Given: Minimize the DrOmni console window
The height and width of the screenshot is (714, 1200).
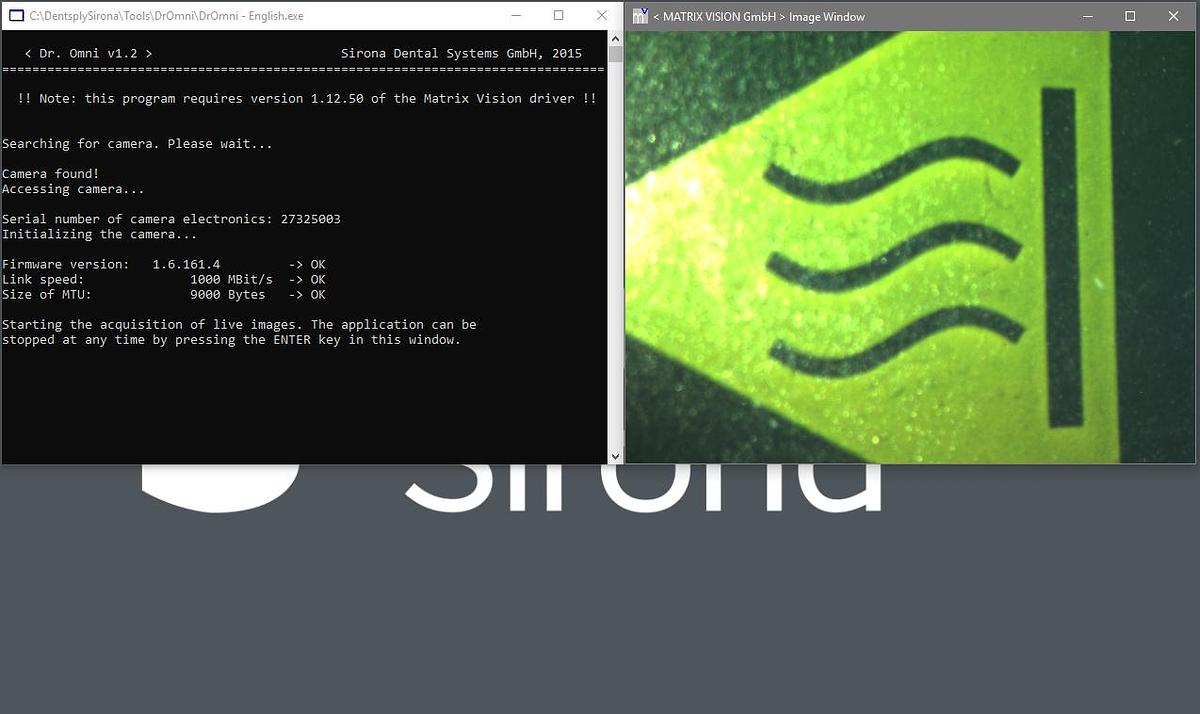Looking at the screenshot, I should click(515, 16).
